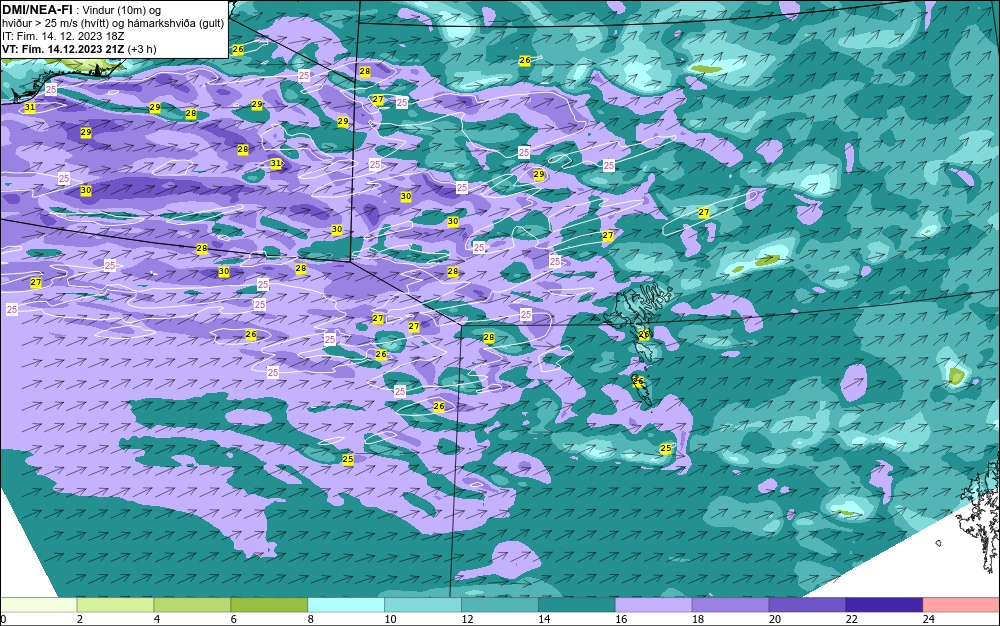Screen dimensions: 1000x626
Task: Pick the lavender 16–18 m/s legend swatch
Action: (x=654, y=605)
